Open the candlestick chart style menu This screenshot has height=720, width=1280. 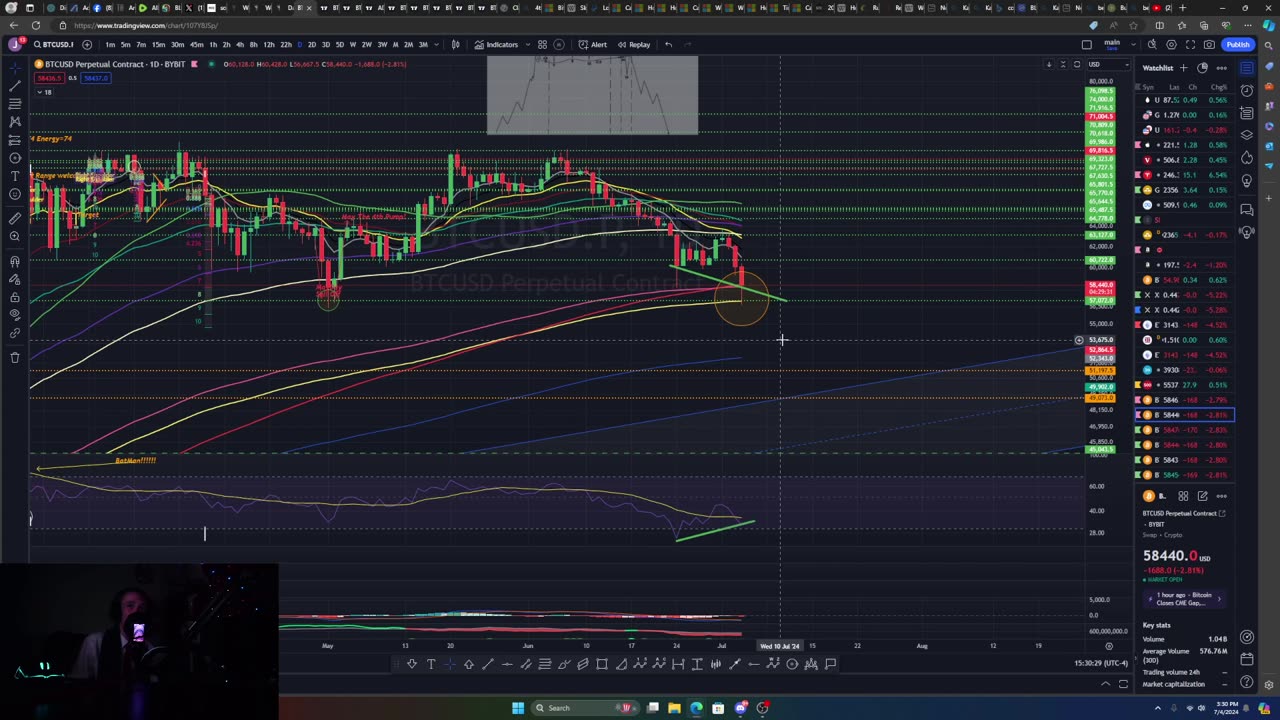click(456, 44)
